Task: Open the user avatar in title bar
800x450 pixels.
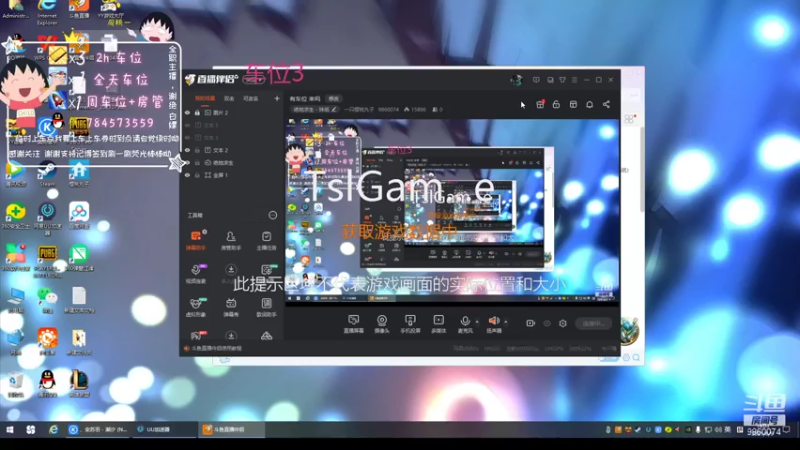Action: pos(516,80)
